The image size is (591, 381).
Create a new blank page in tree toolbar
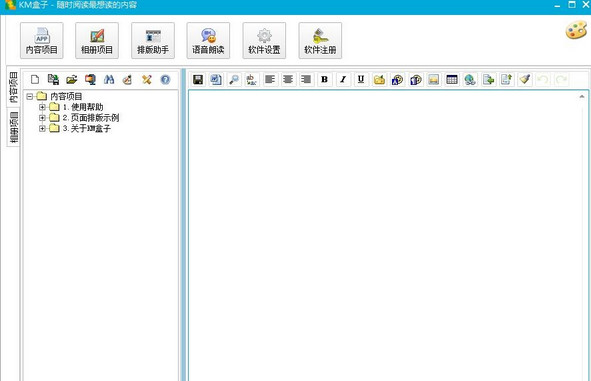pos(35,80)
